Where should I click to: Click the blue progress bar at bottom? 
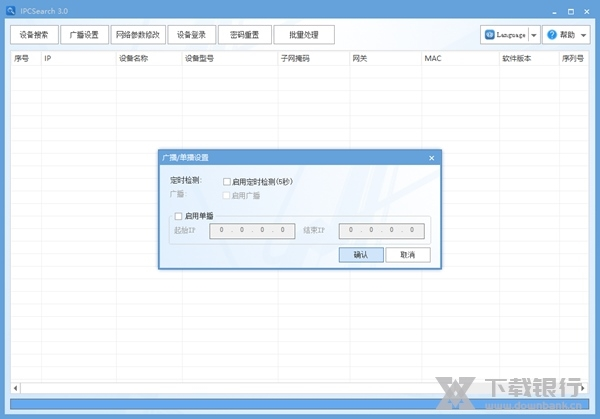coord(299,404)
